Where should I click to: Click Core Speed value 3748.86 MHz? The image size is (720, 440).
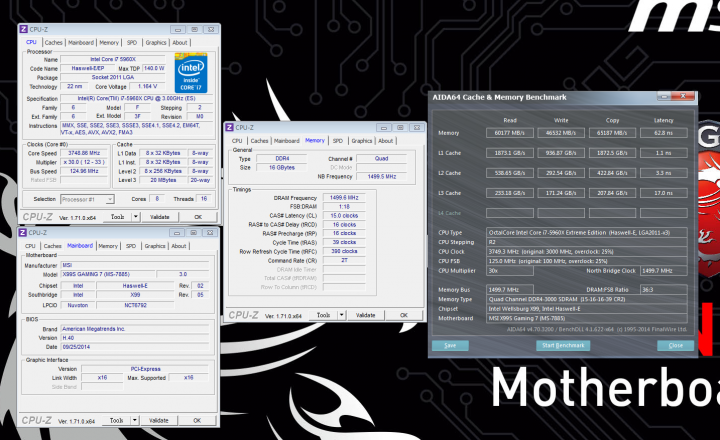coord(84,153)
